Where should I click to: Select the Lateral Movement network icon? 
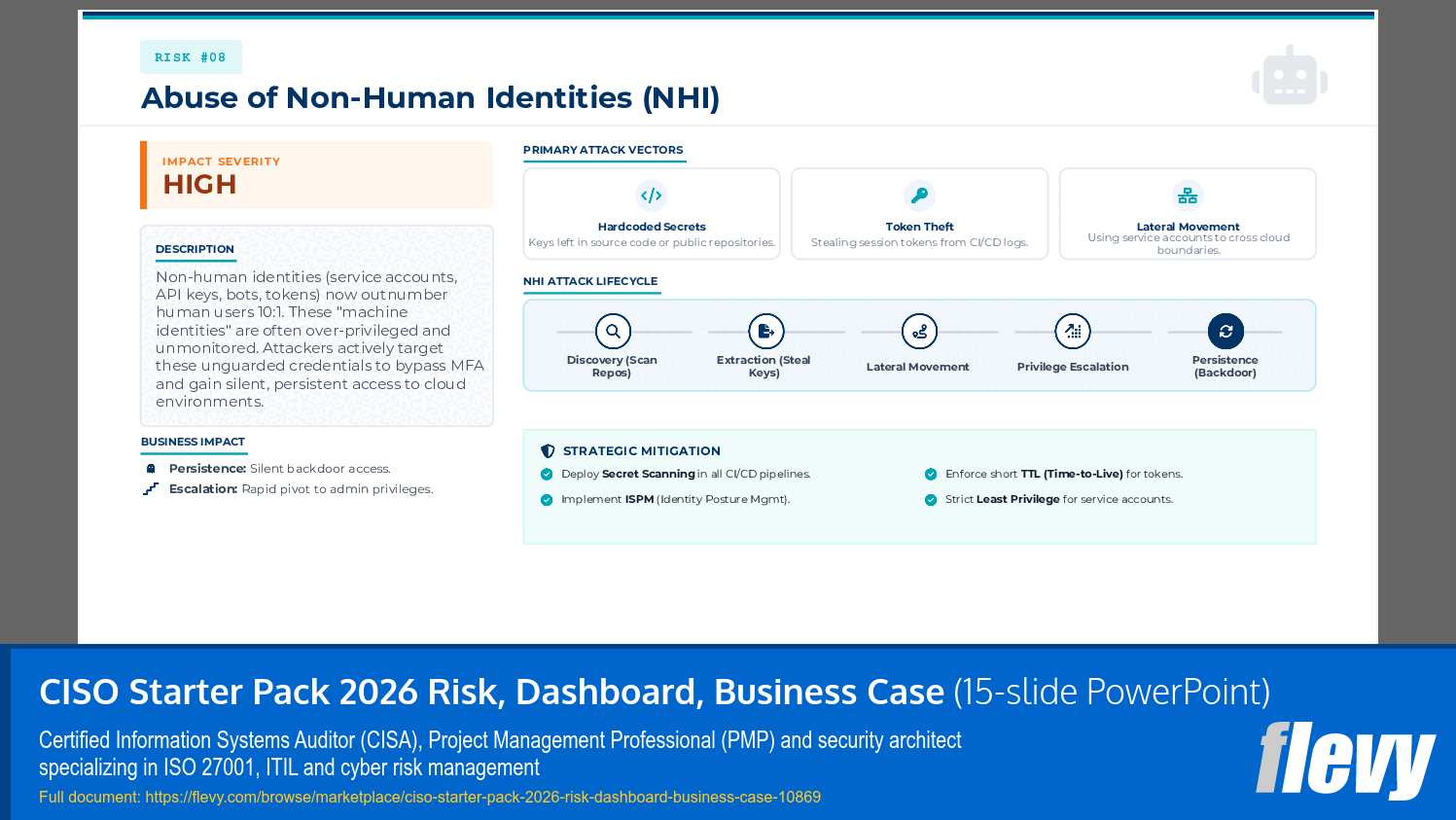(x=1187, y=195)
